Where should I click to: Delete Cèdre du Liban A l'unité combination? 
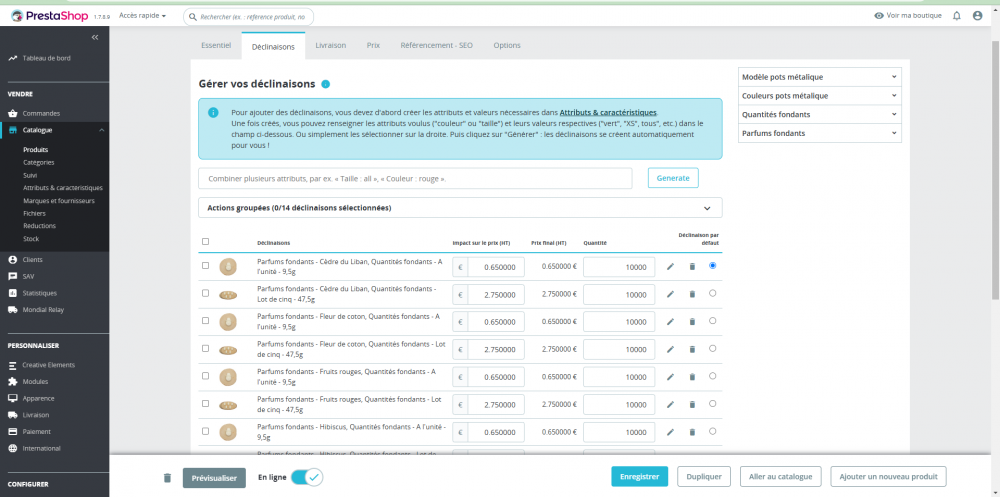[x=692, y=267]
